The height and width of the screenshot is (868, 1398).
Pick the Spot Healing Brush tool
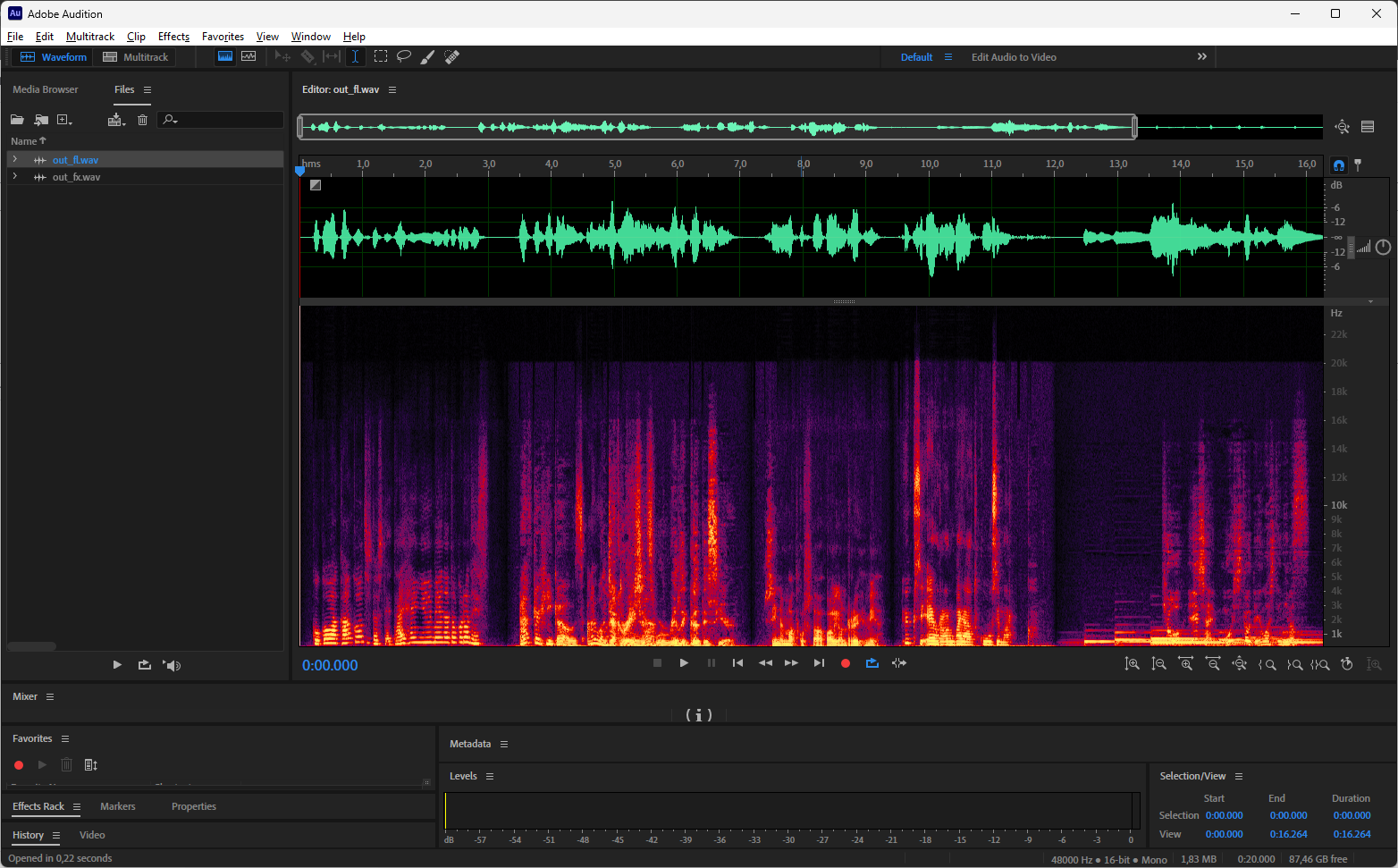point(452,56)
